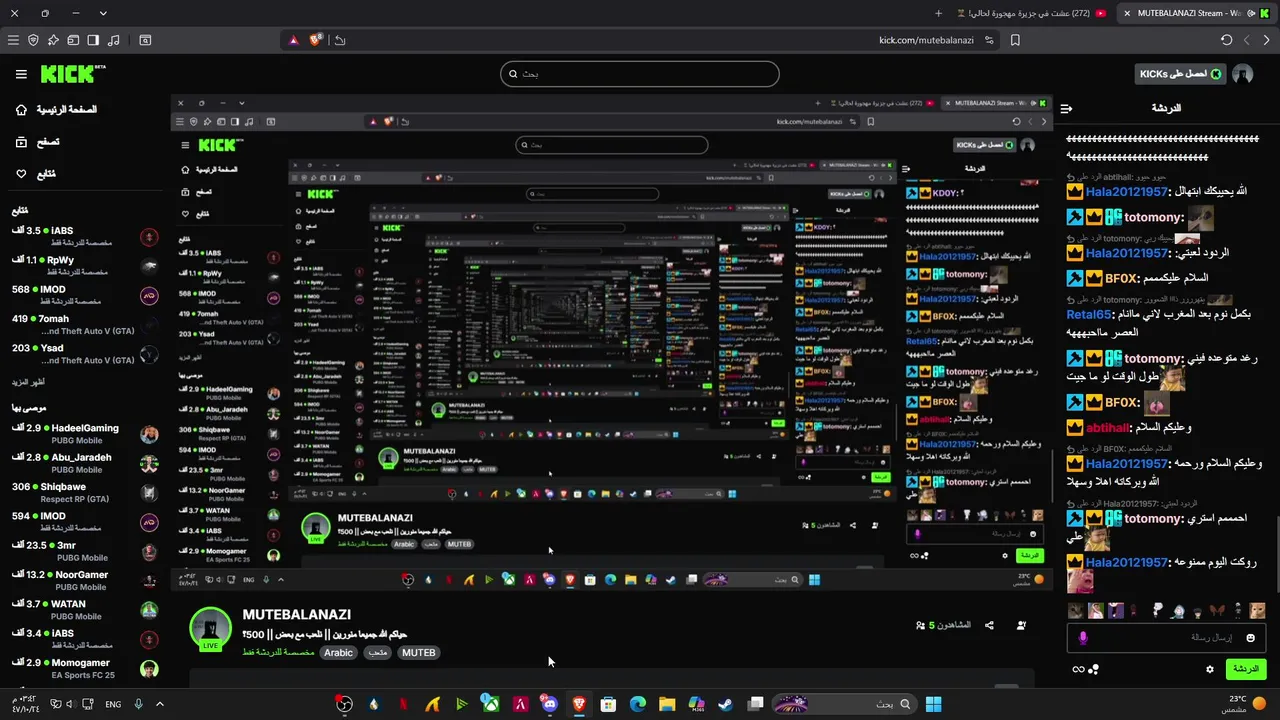Open Windows Start menu
The height and width of the screenshot is (720, 1280).
tap(933, 704)
